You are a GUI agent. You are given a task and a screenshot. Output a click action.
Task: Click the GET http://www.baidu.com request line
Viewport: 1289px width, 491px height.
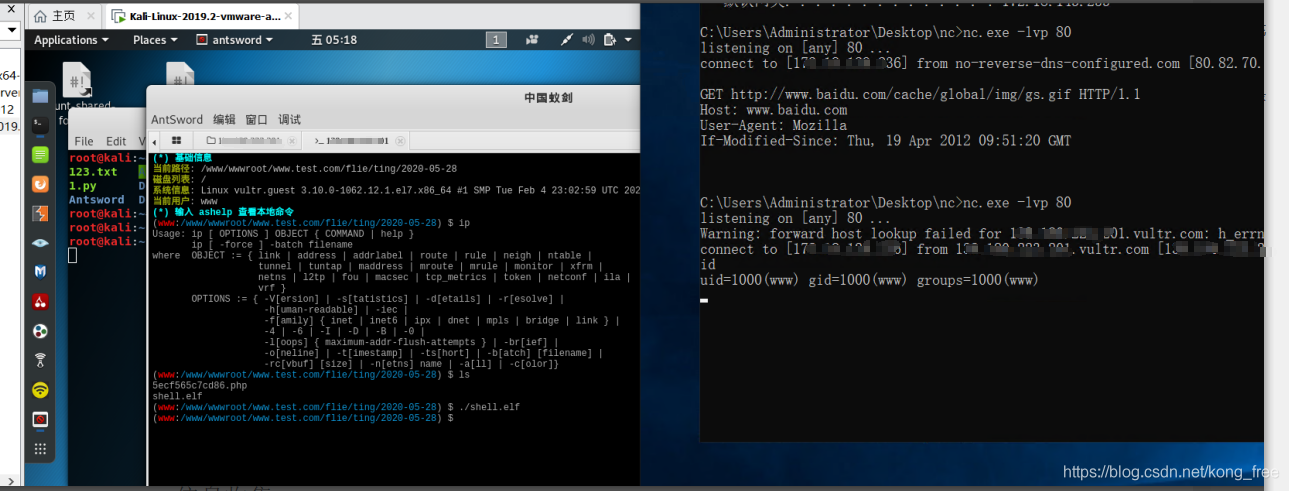[x=920, y=94]
